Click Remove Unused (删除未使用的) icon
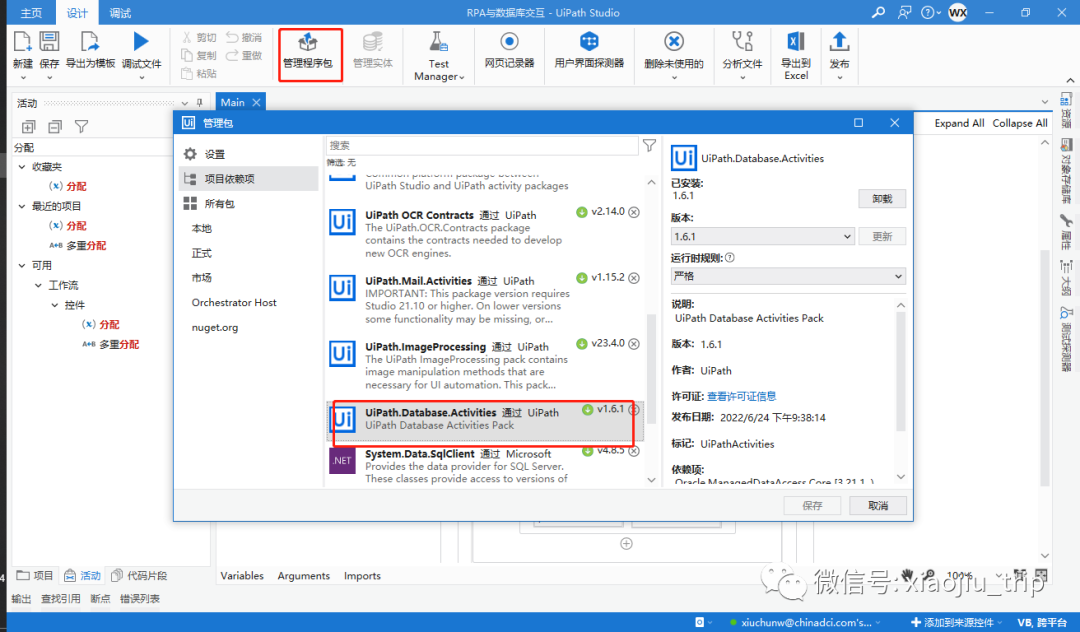 (674, 42)
